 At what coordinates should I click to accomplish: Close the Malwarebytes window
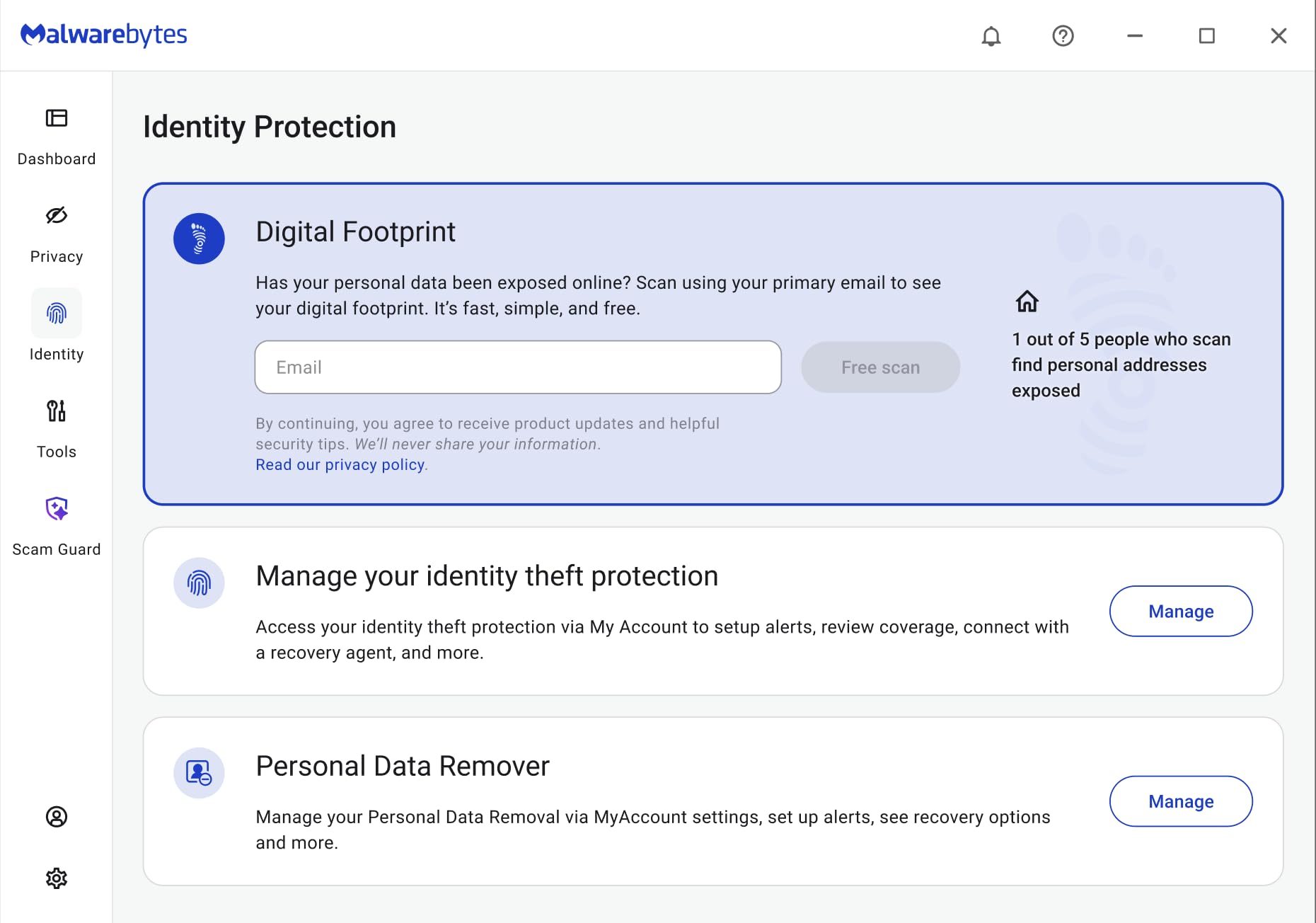pyautogui.click(x=1279, y=35)
